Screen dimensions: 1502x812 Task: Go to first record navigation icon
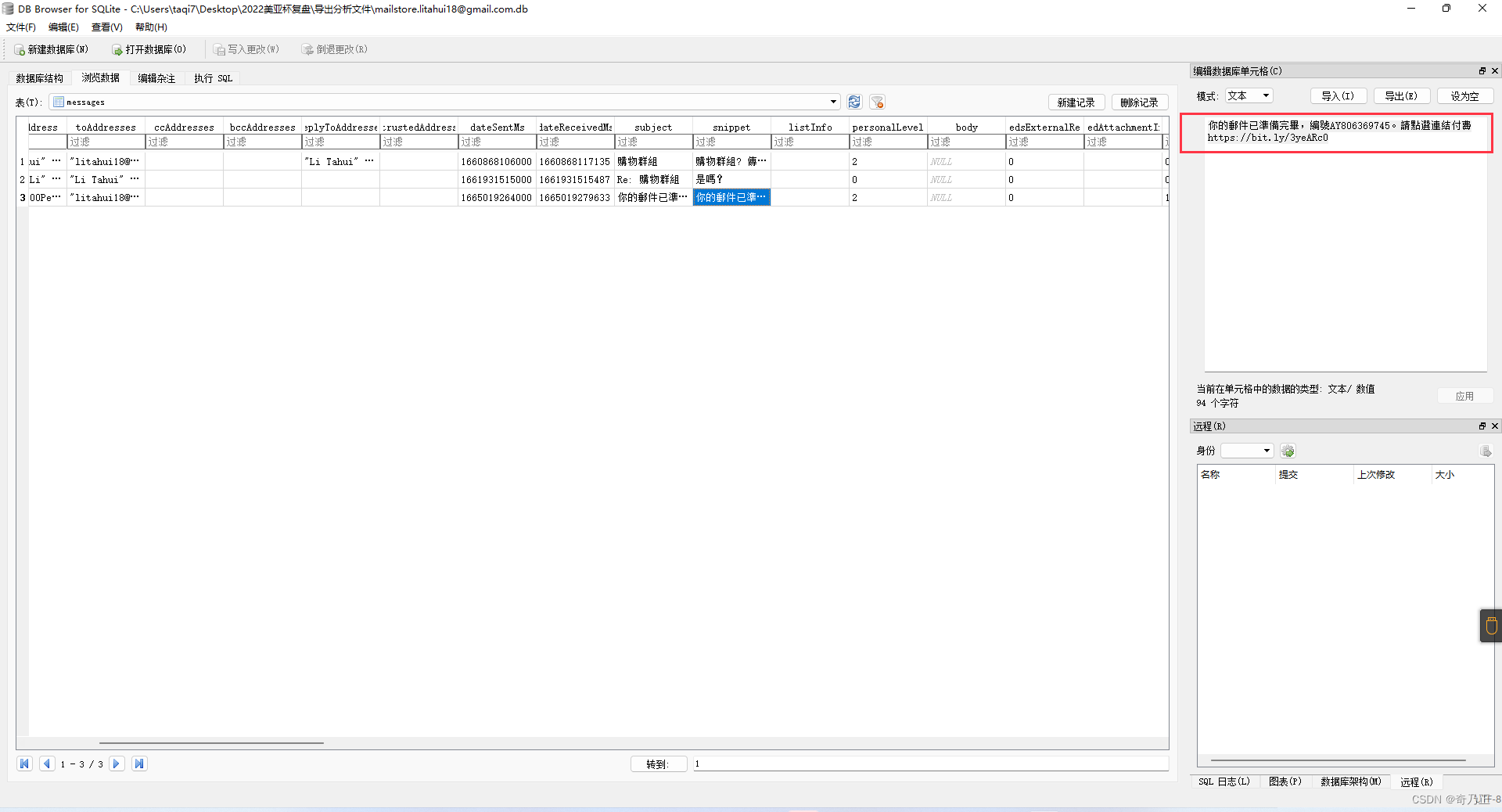tap(25, 763)
